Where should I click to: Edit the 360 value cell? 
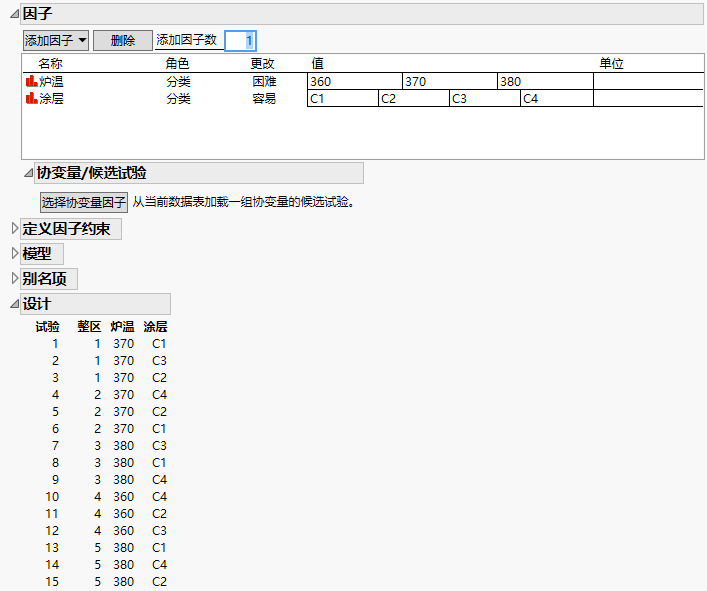pyautogui.click(x=355, y=82)
